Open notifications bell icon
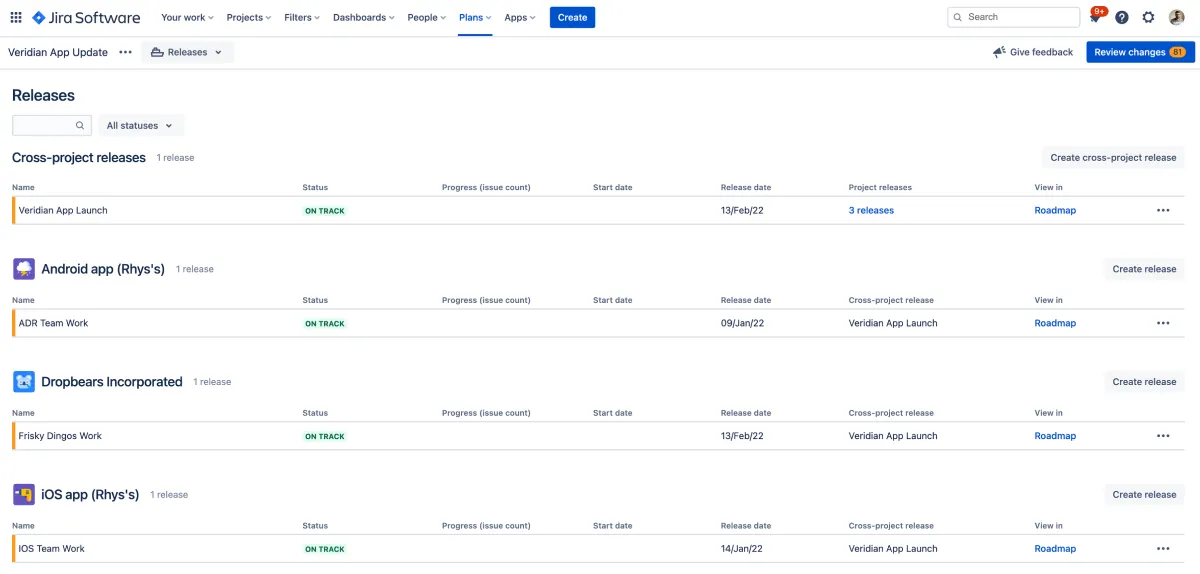The height and width of the screenshot is (574, 1200). tap(1097, 17)
